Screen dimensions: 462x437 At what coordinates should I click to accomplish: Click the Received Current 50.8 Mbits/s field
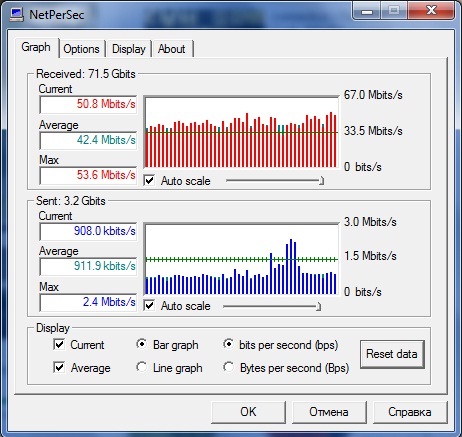[88, 105]
